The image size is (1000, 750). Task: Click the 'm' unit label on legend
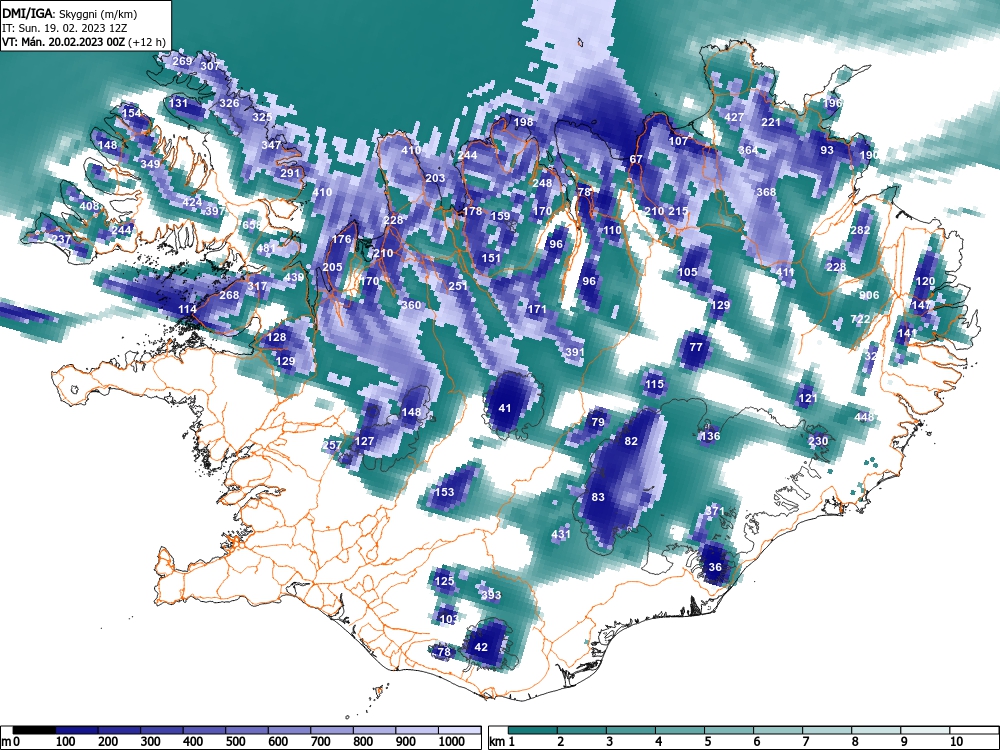pos(6,742)
